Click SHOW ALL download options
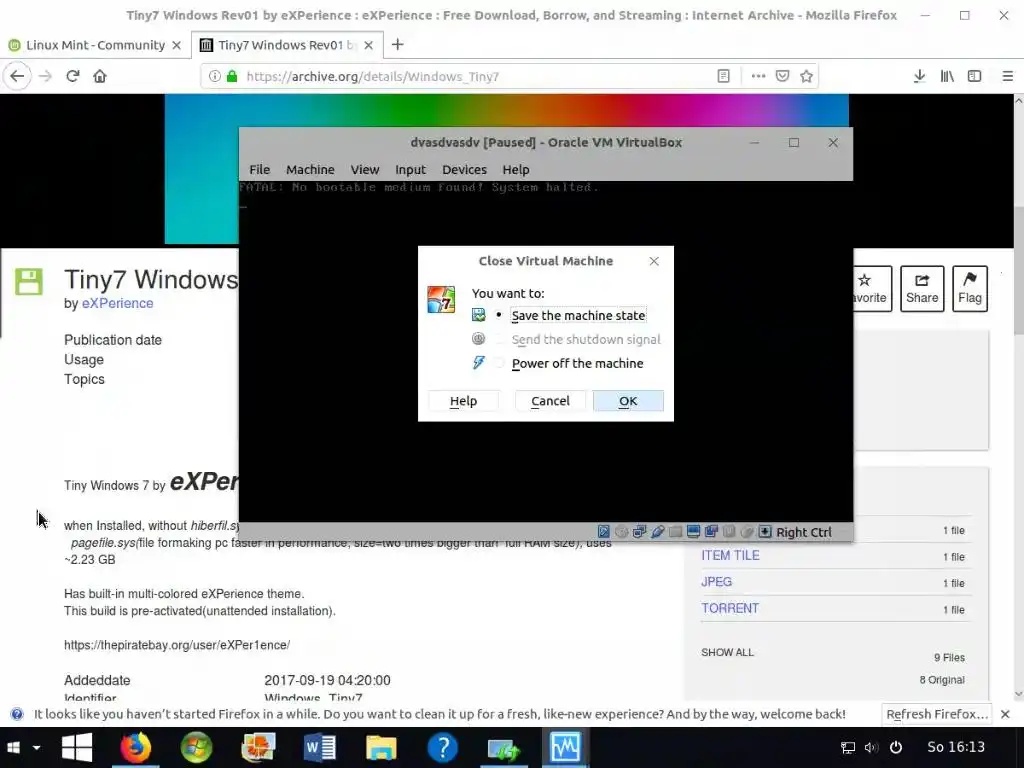Viewport: 1024px width, 768px height. tap(728, 652)
